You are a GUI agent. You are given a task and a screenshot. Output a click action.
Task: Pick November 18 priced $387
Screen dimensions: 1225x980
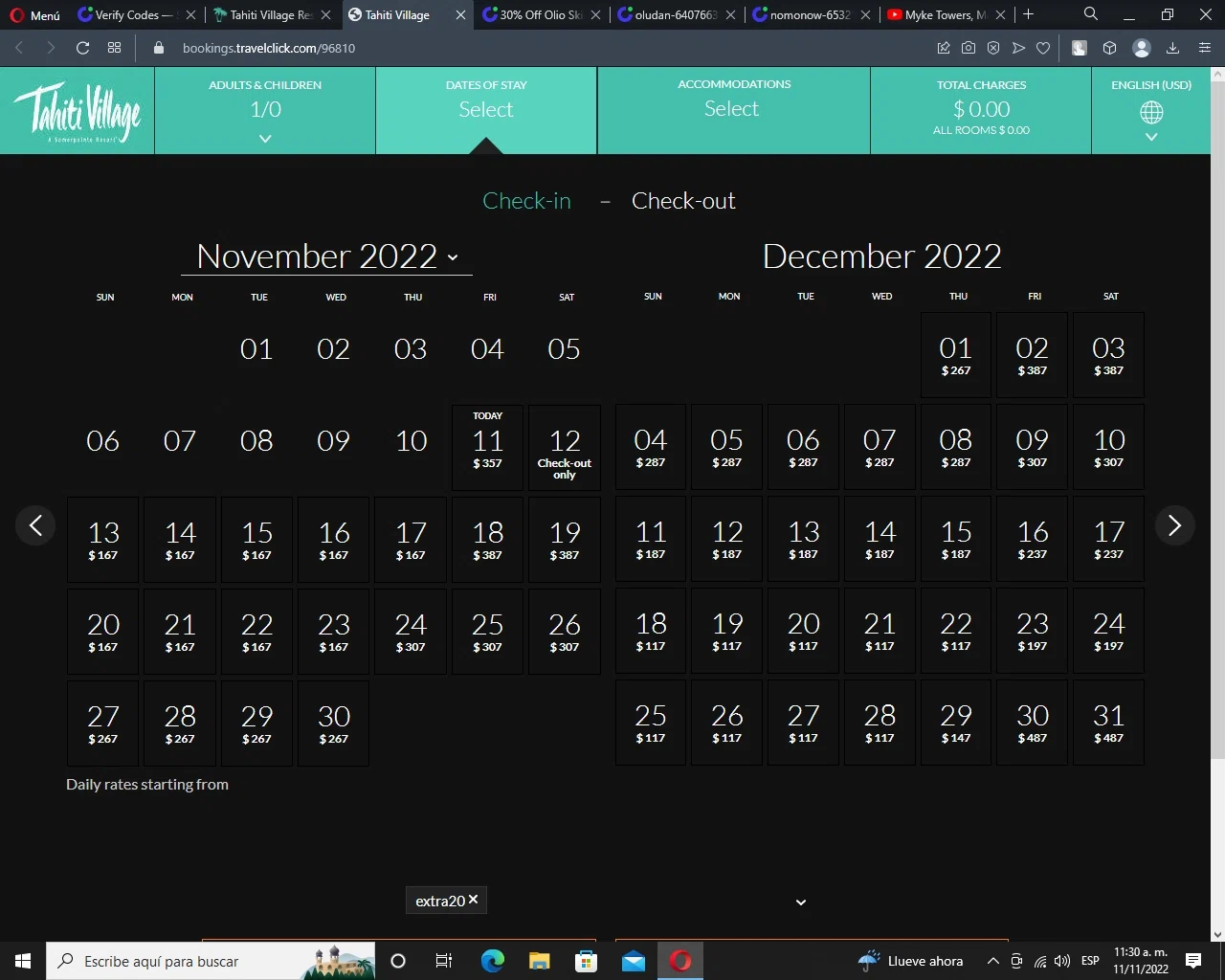pyautogui.click(x=488, y=540)
